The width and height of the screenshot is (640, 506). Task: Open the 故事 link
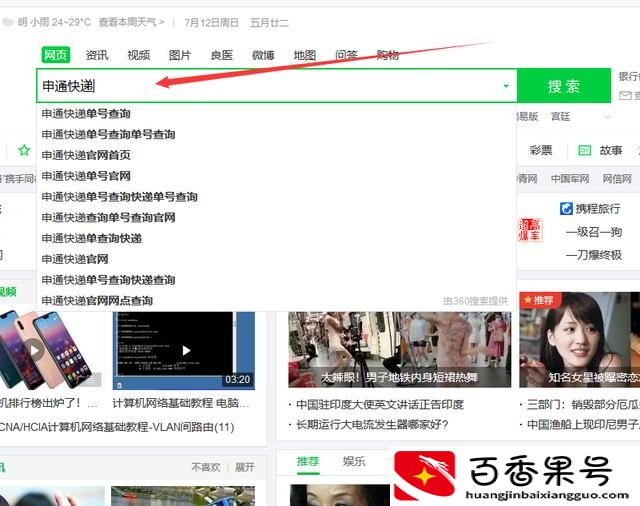tap(611, 150)
